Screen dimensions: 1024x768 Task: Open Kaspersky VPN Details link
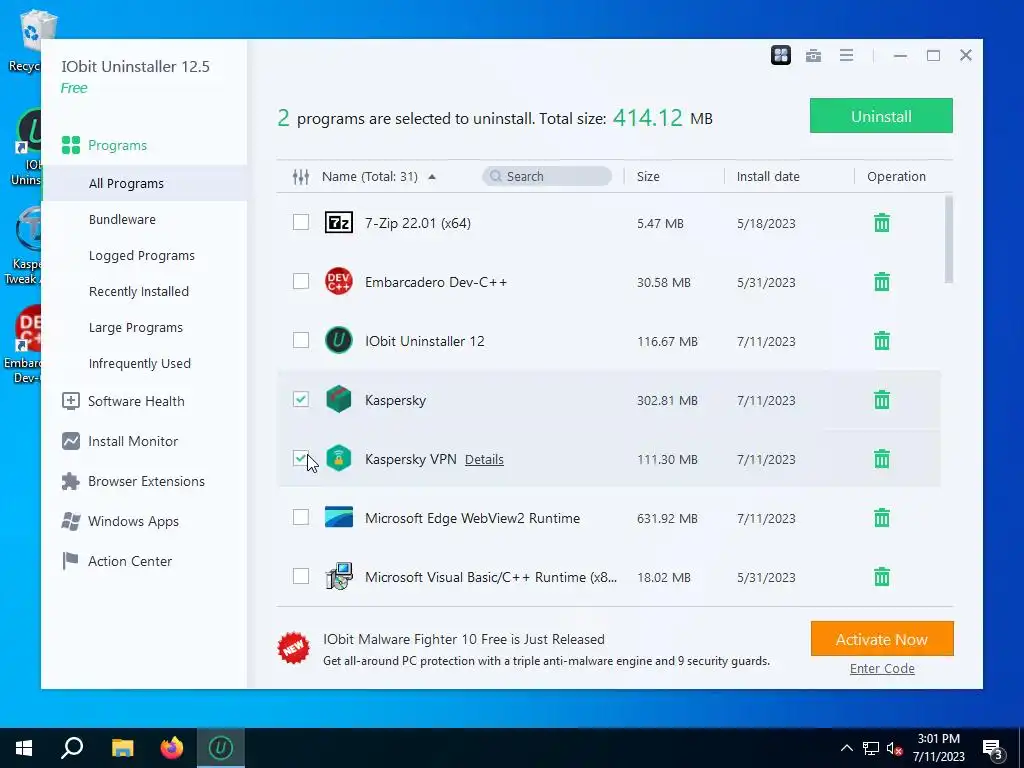484,460
